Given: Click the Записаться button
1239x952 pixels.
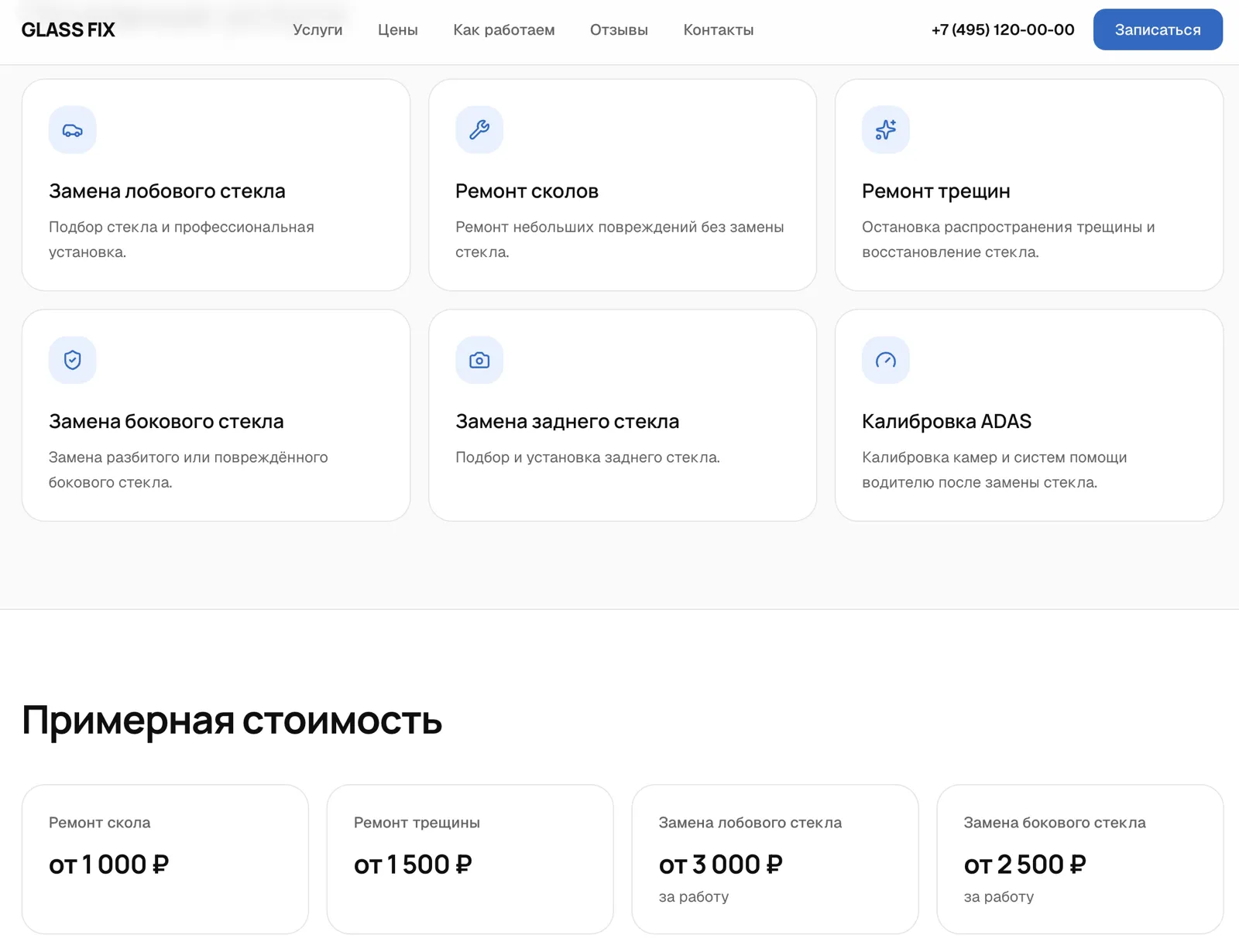Looking at the screenshot, I should (x=1158, y=29).
